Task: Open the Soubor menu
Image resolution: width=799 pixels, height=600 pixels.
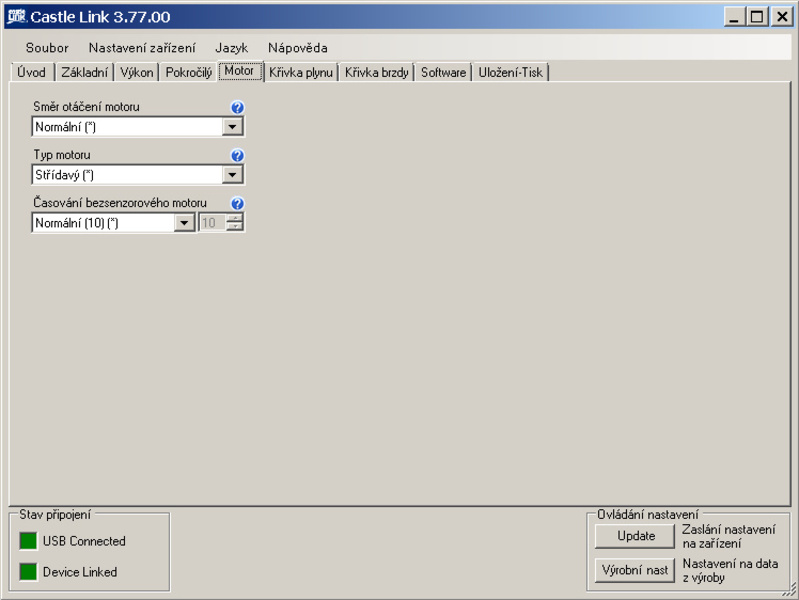Action: pyautogui.click(x=47, y=48)
